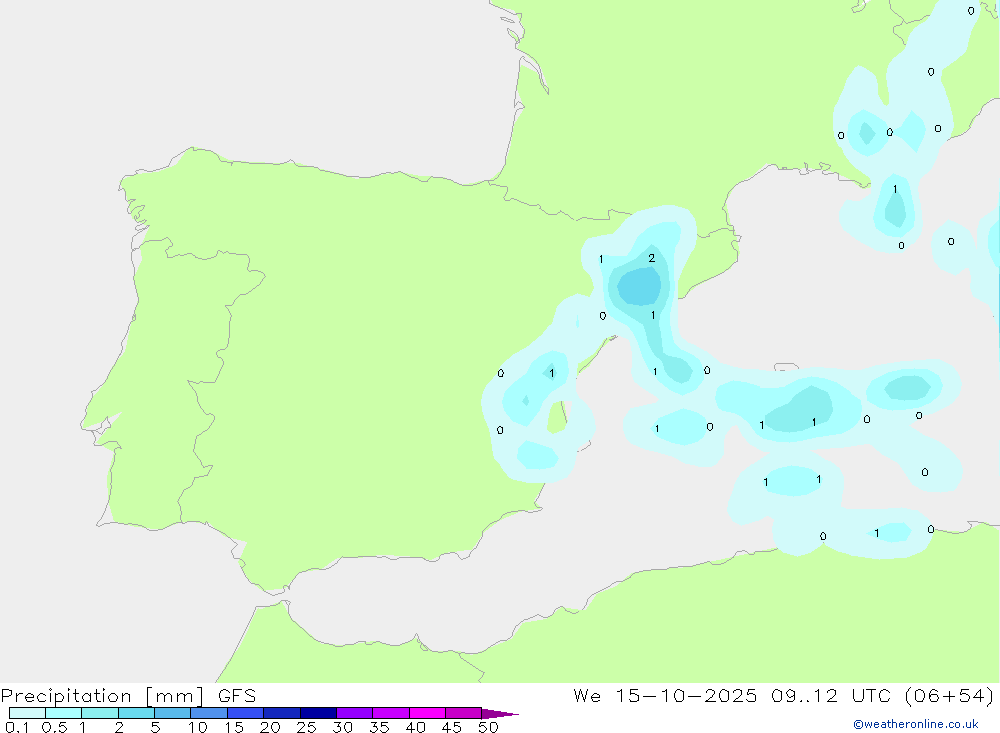The height and width of the screenshot is (733, 1000).
Task: Click the 2–5 mm legend color swatch
Action: coord(136,713)
